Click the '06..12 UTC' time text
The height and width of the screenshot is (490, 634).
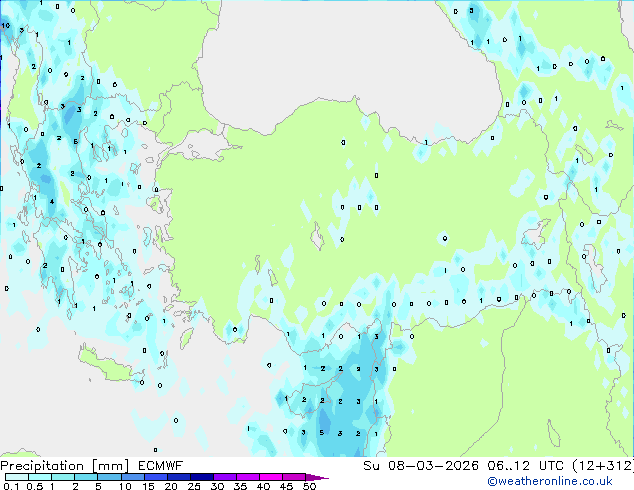525,466
